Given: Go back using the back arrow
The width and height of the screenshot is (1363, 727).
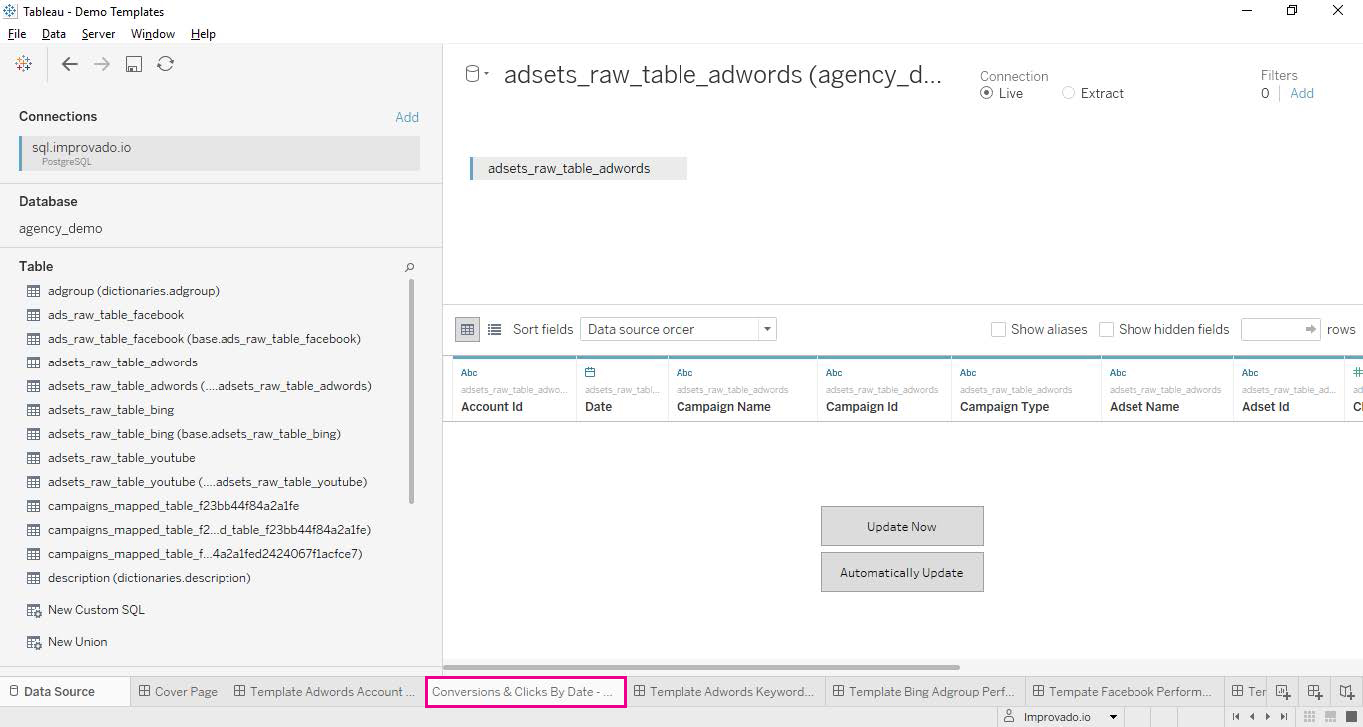Looking at the screenshot, I should click(69, 64).
